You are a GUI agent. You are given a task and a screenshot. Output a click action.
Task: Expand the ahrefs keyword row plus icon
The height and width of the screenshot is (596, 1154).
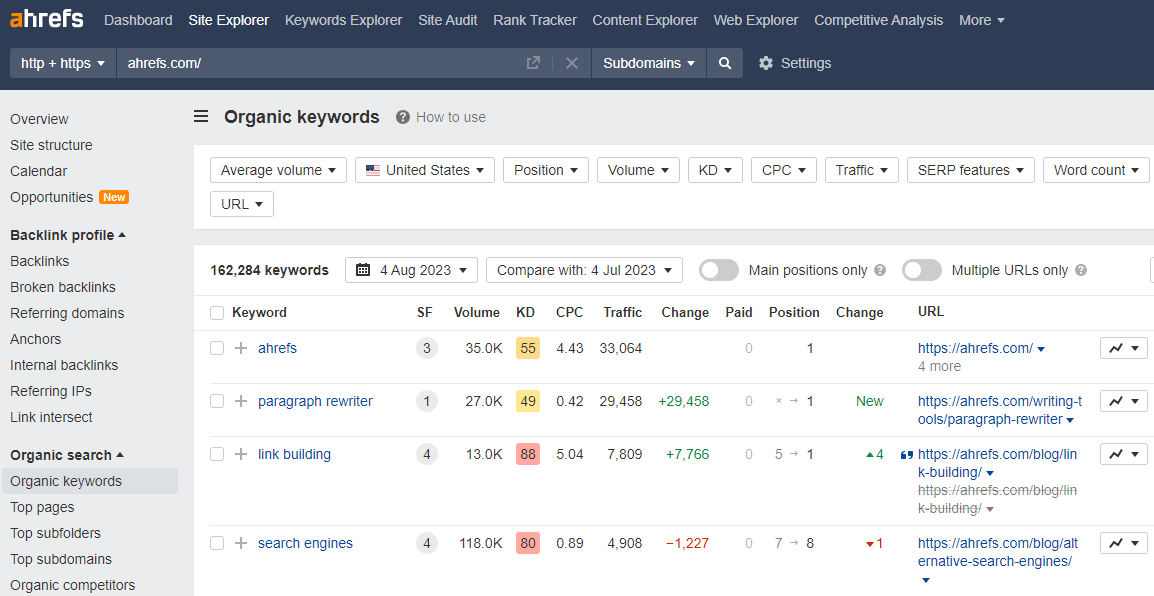click(x=241, y=348)
